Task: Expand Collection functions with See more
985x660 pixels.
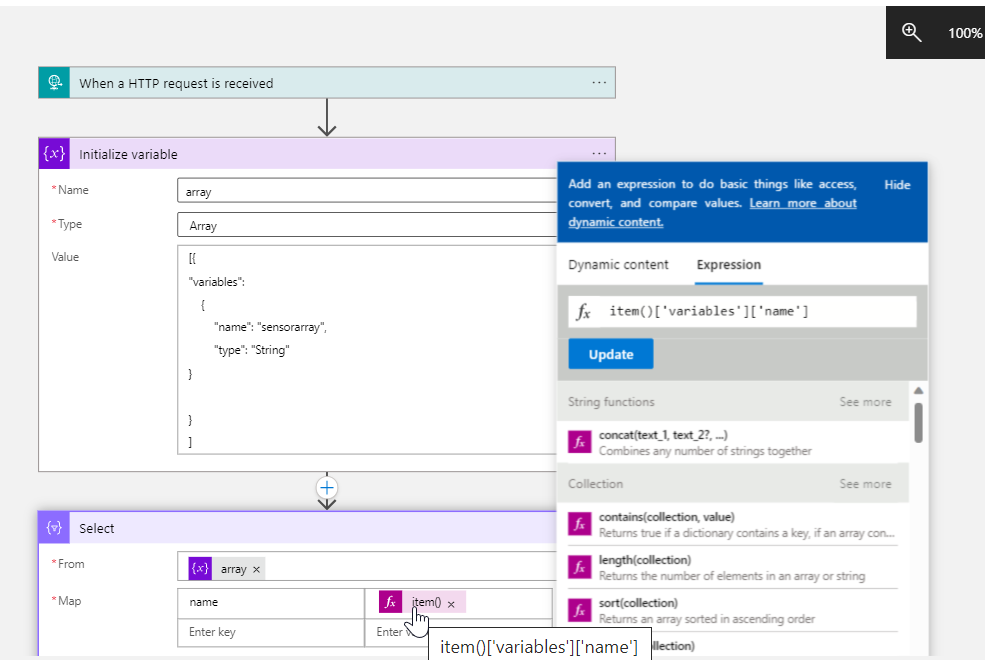Action: (x=865, y=484)
